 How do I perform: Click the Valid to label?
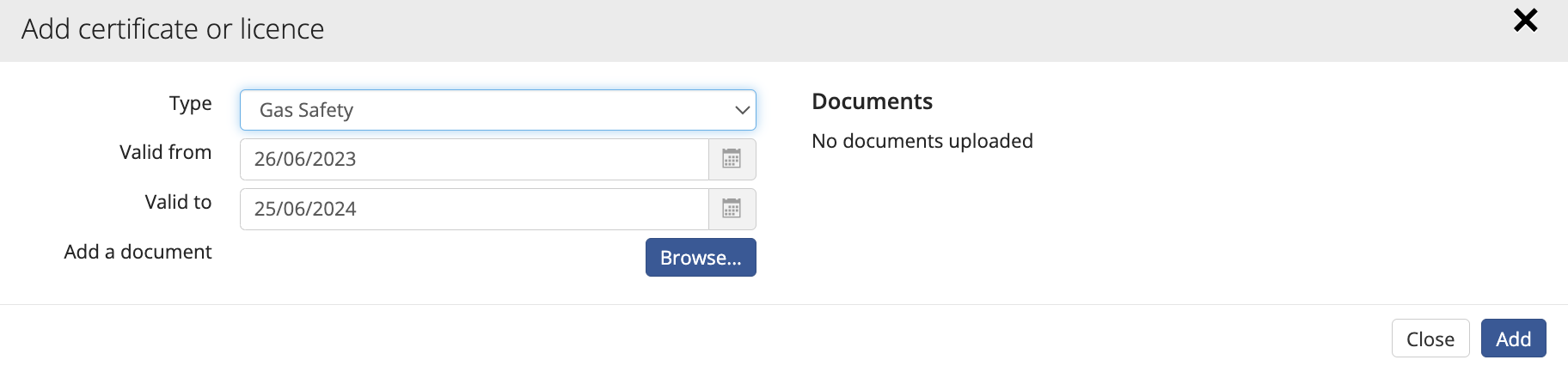[178, 202]
